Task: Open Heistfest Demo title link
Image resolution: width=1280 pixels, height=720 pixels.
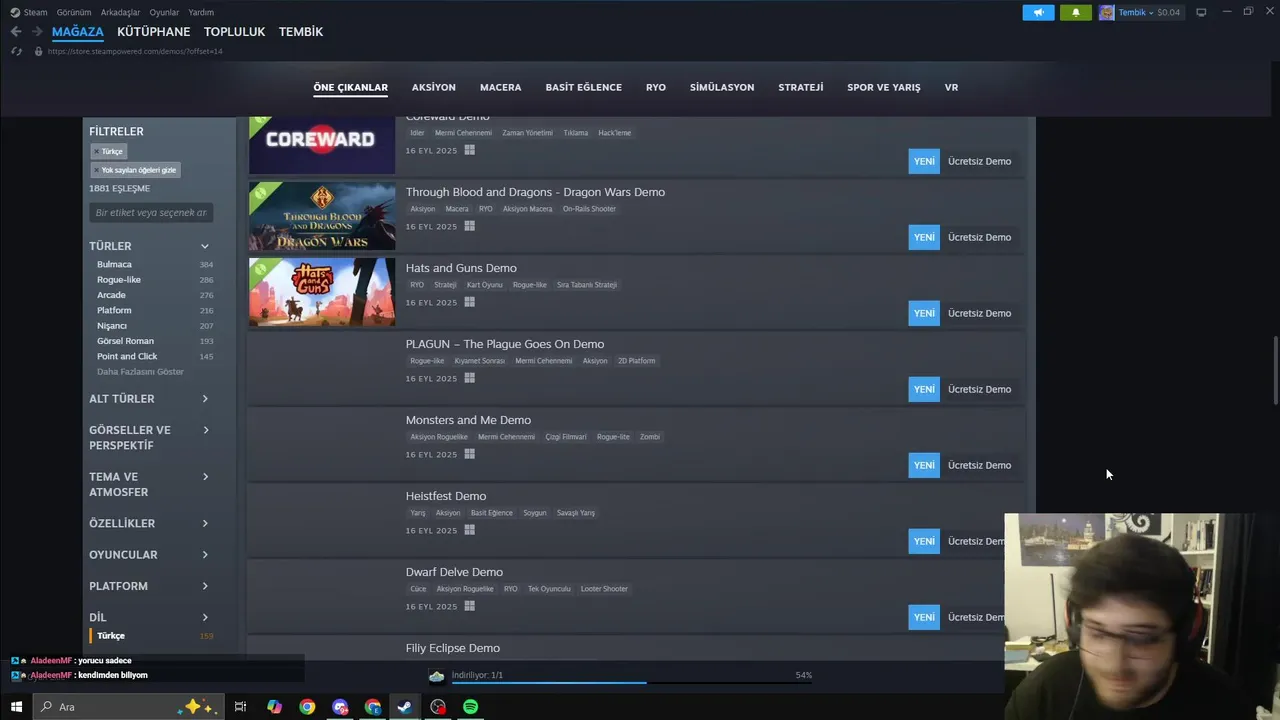Action: (446, 496)
